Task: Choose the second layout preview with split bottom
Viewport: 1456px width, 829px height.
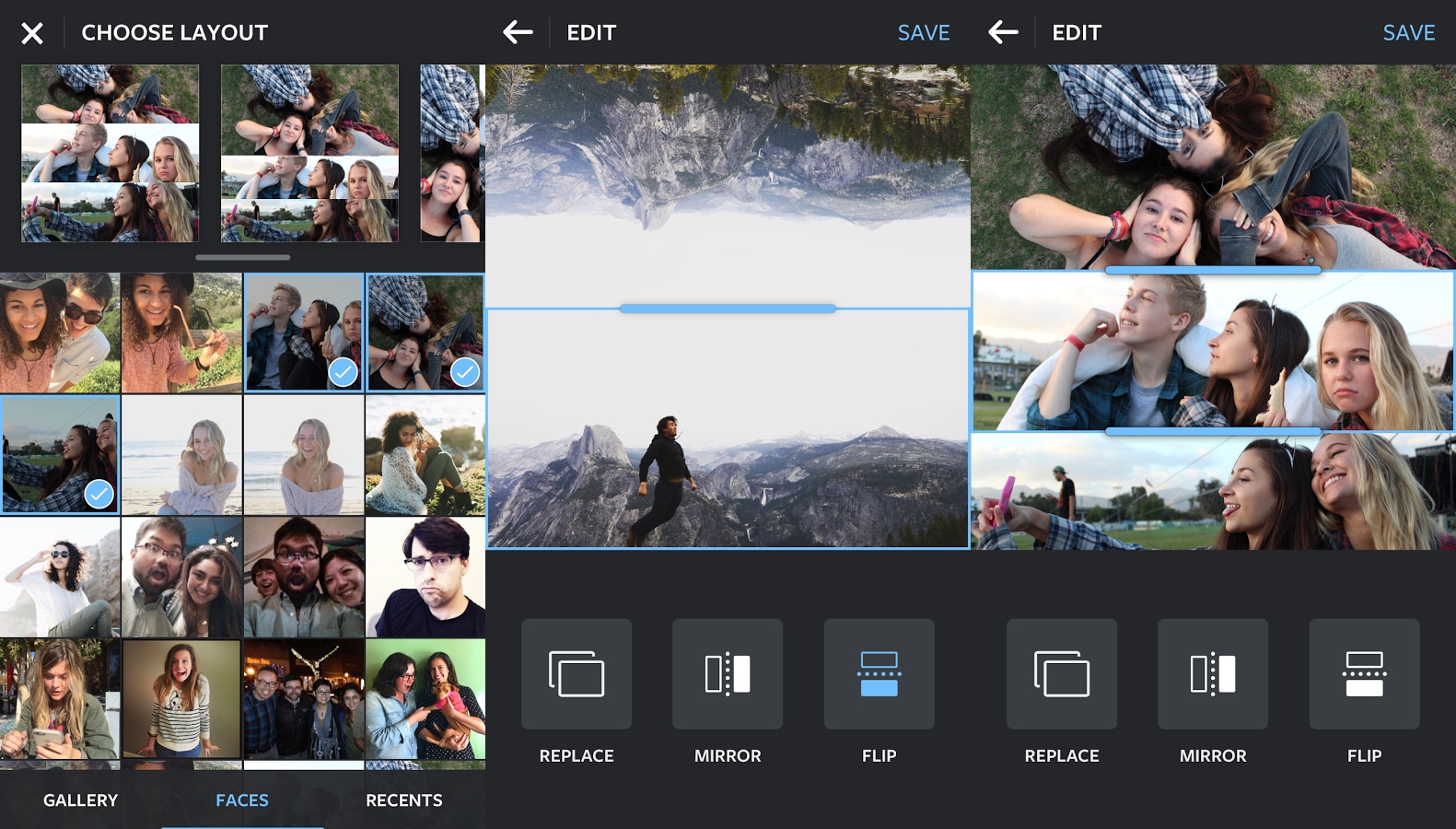Action: pyautogui.click(x=309, y=153)
